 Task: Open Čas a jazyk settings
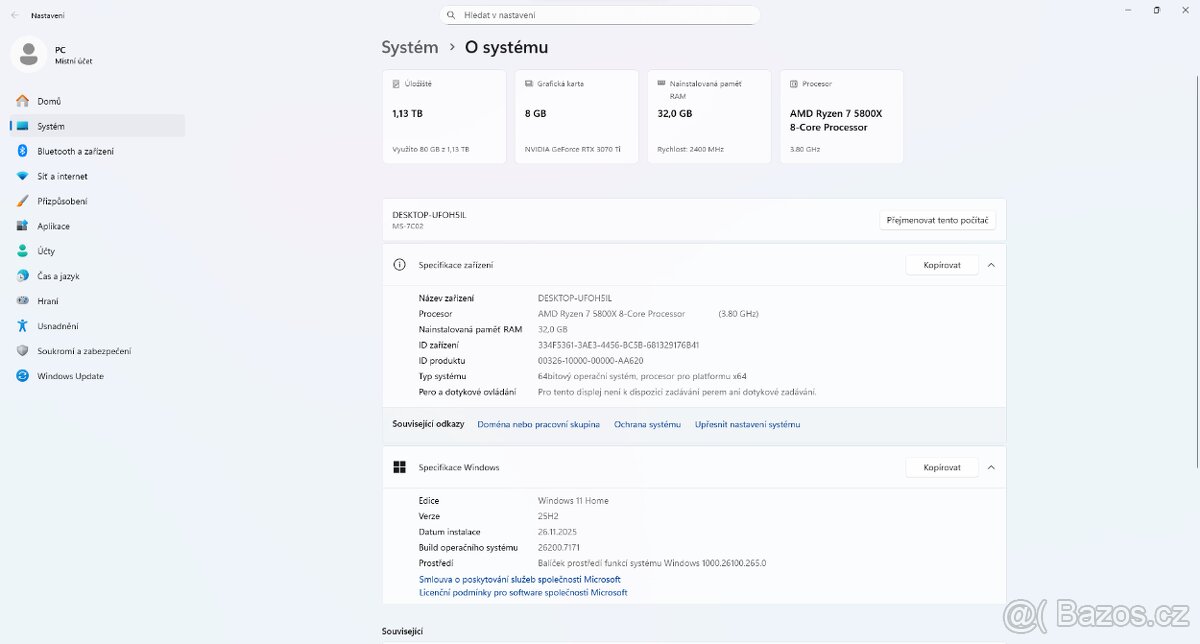[x=58, y=276]
